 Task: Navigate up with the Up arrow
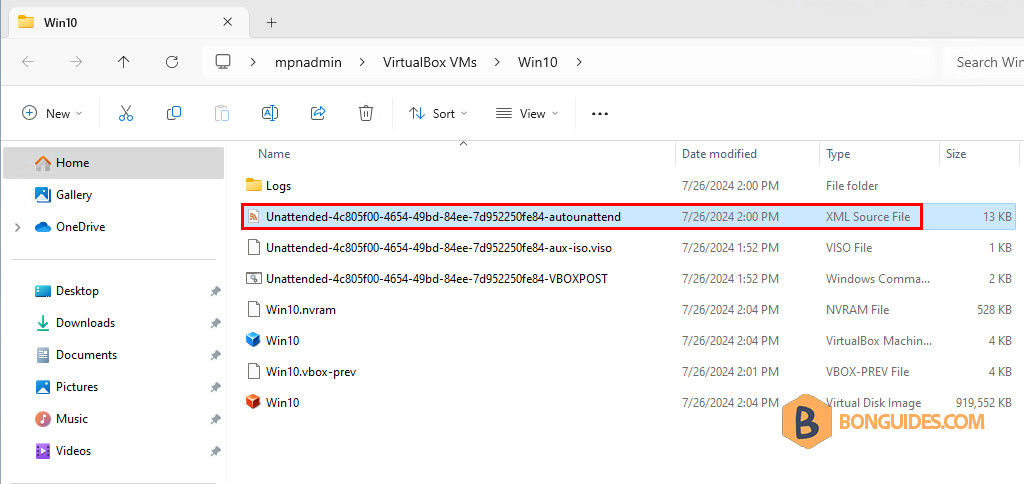coord(123,62)
